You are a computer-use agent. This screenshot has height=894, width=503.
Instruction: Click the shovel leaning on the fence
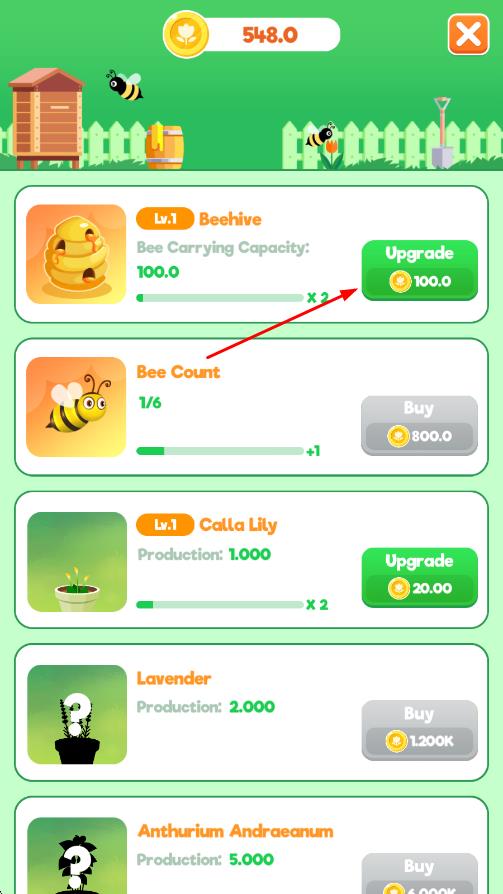click(442, 132)
